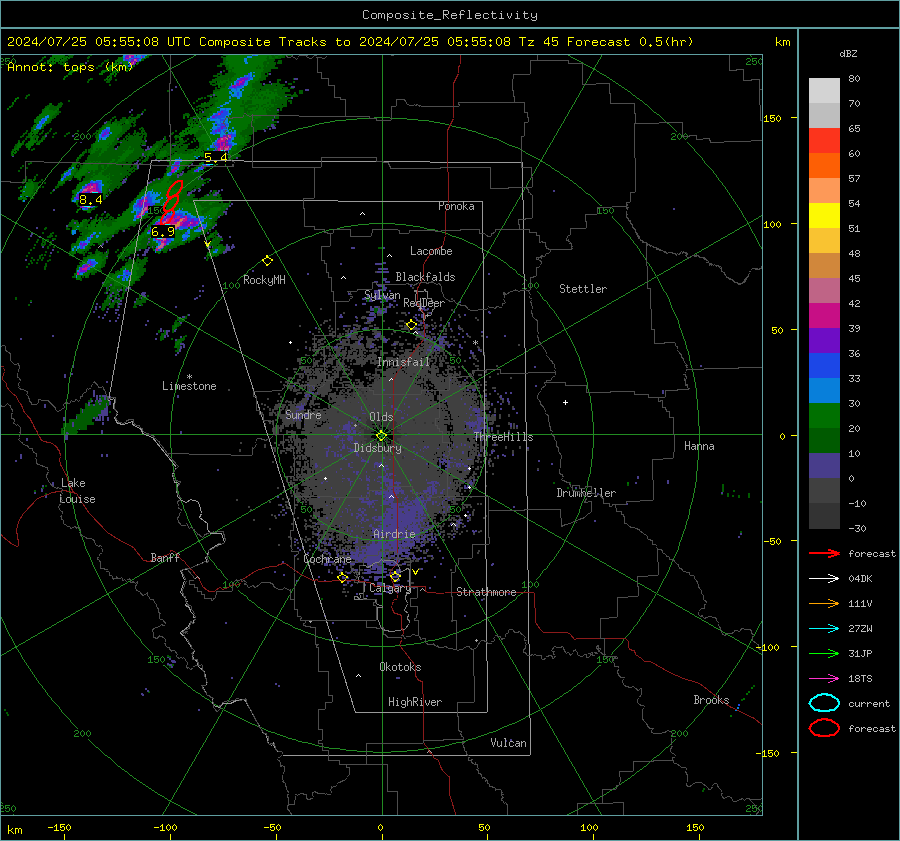The height and width of the screenshot is (841, 900).
Task: Click the Okotoks town label
Action: 400,667
